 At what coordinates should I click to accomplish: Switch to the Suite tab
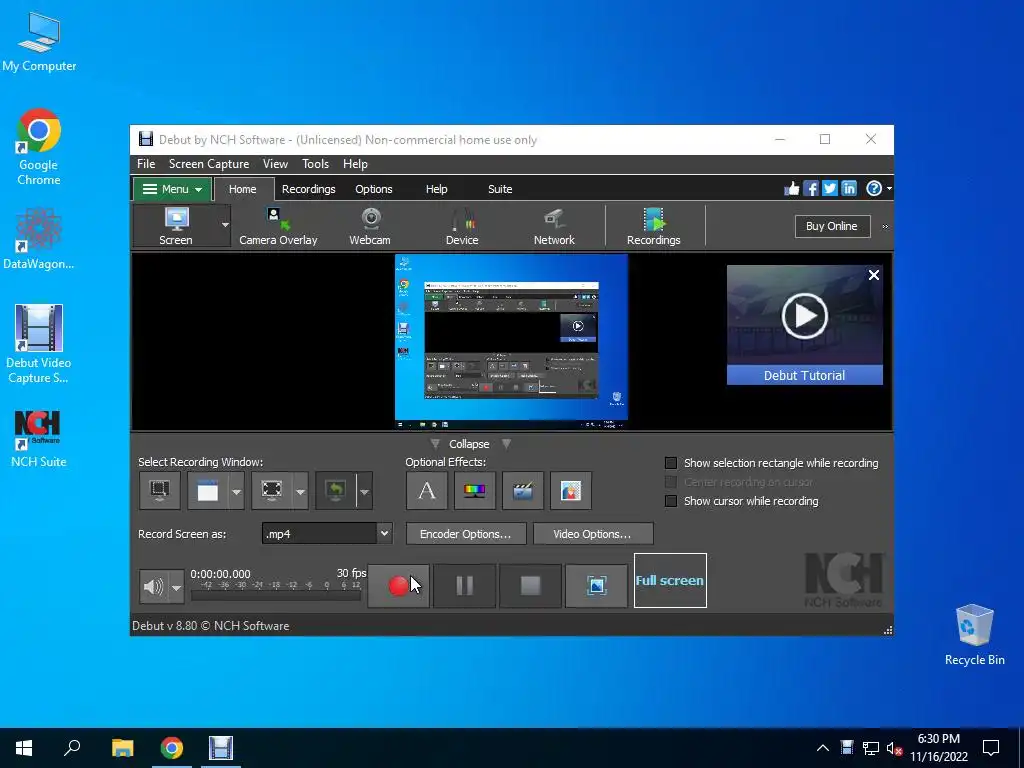(x=500, y=189)
